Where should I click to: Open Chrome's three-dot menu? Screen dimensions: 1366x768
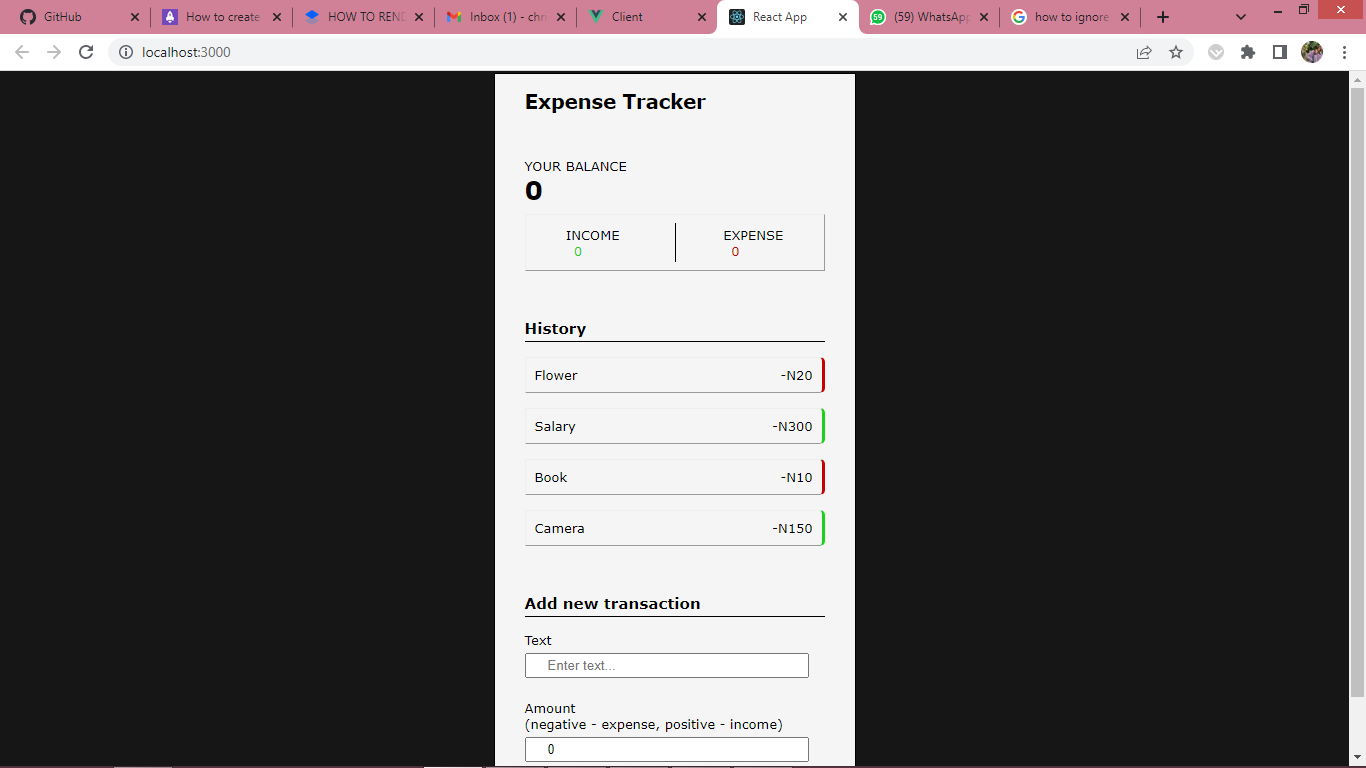[x=1343, y=52]
